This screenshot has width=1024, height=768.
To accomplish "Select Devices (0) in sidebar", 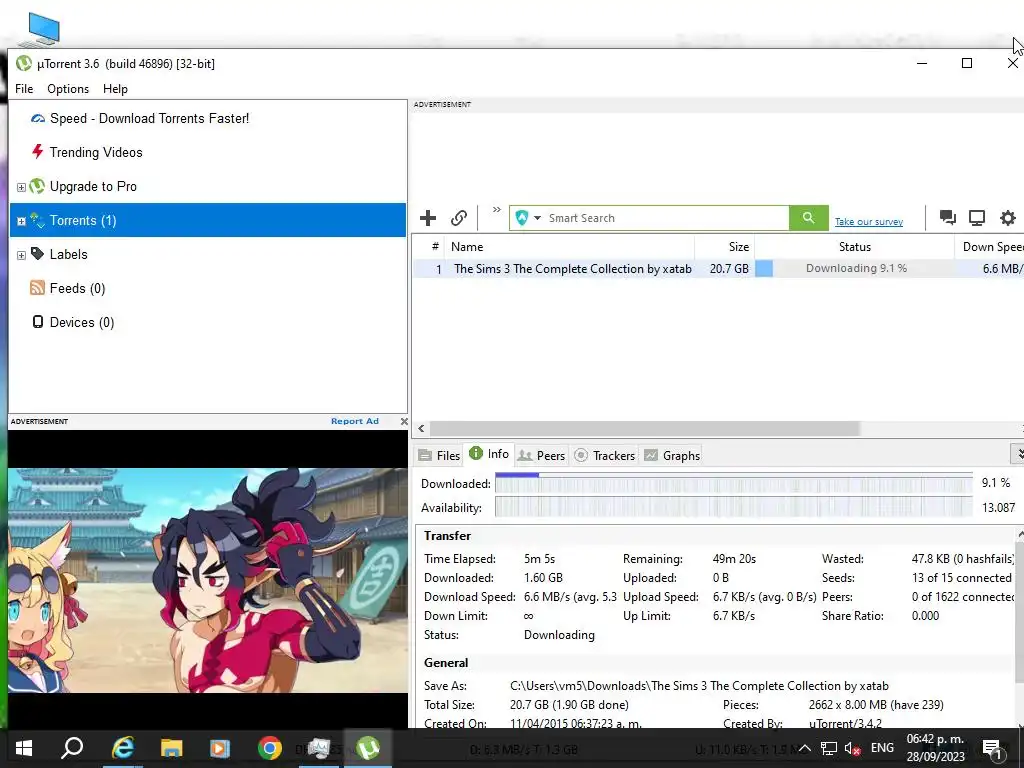I will (82, 322).
